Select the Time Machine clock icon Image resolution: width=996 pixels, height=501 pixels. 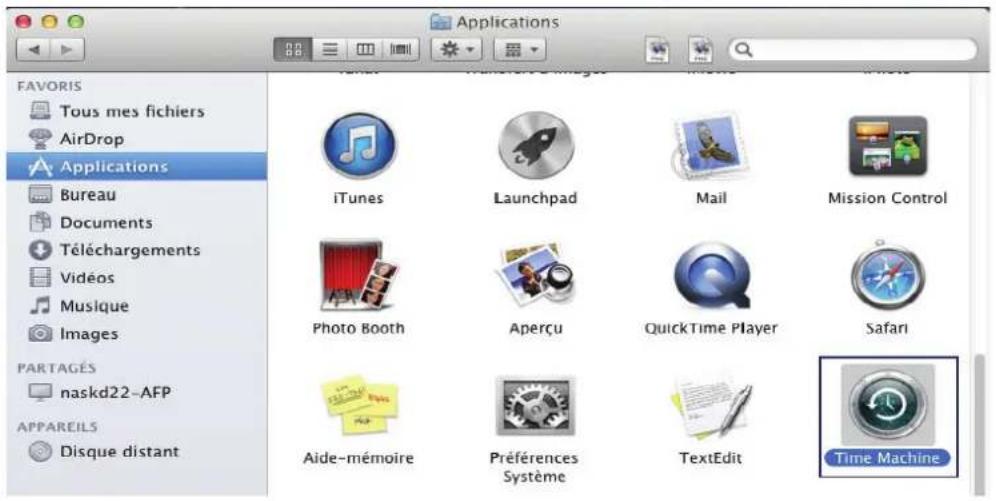[x=887, y=404]
